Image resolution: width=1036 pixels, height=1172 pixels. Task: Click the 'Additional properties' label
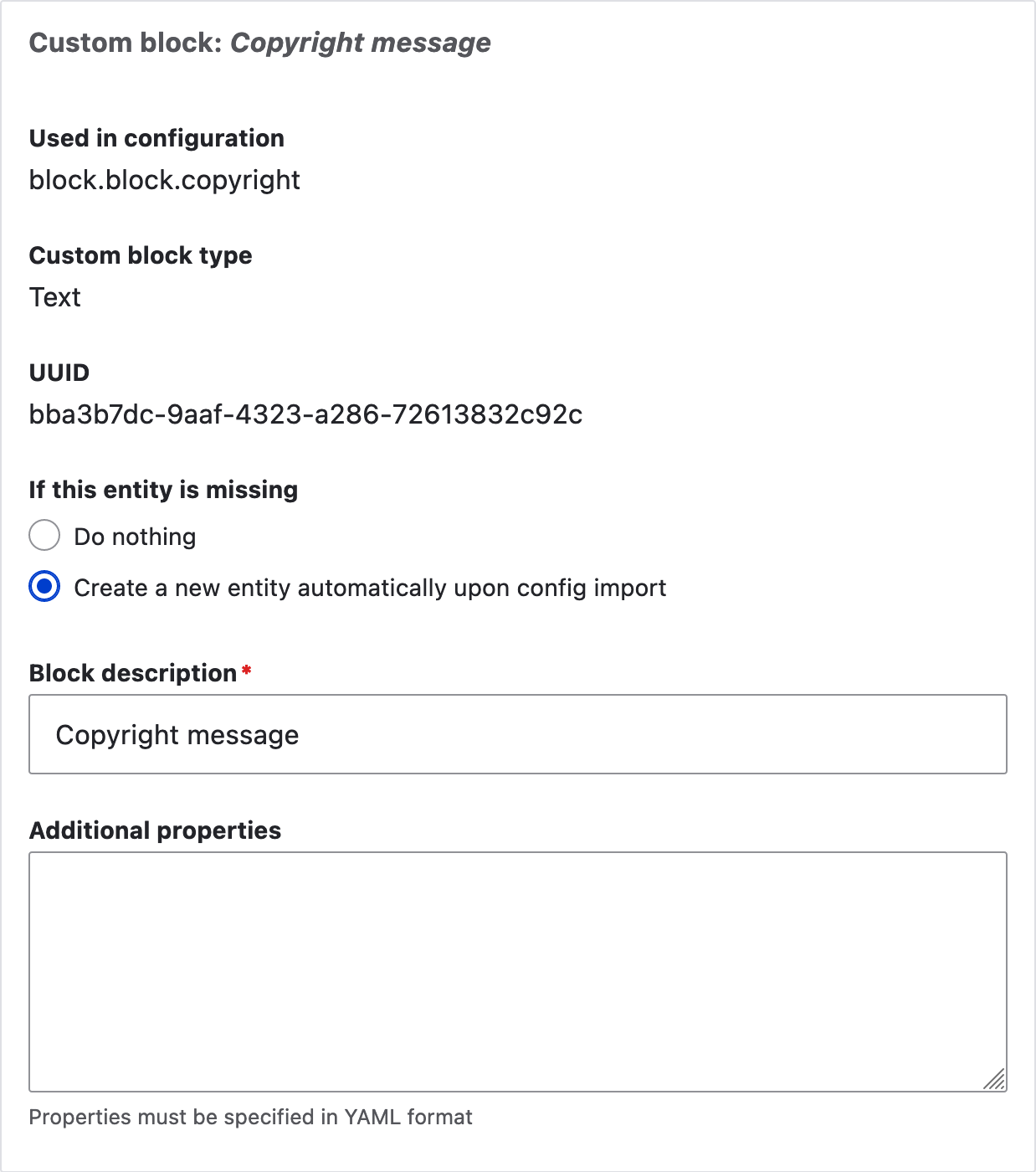[156, 830]
